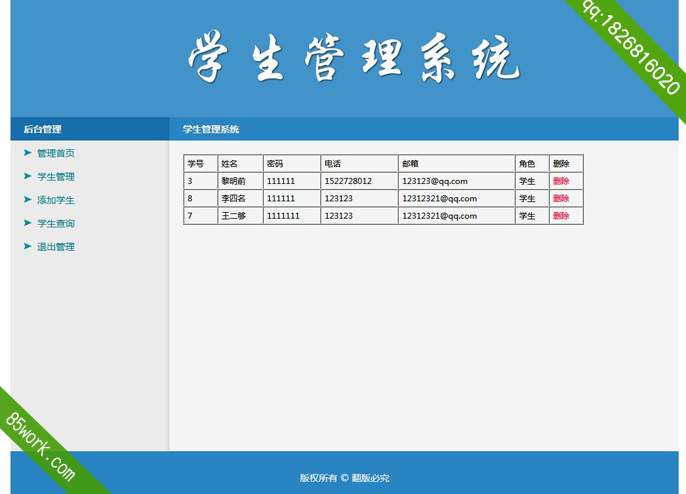The width and height of the screenshot is (686, 494).
Task: Click the arrow icon beside 管理首页
Action: click(28, 153)
